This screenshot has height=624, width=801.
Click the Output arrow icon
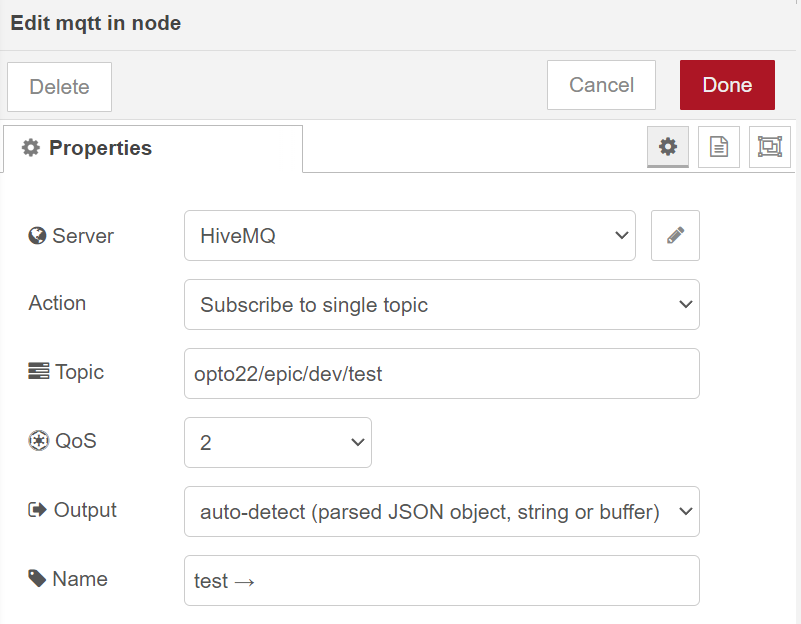click(x=36, y=509)
